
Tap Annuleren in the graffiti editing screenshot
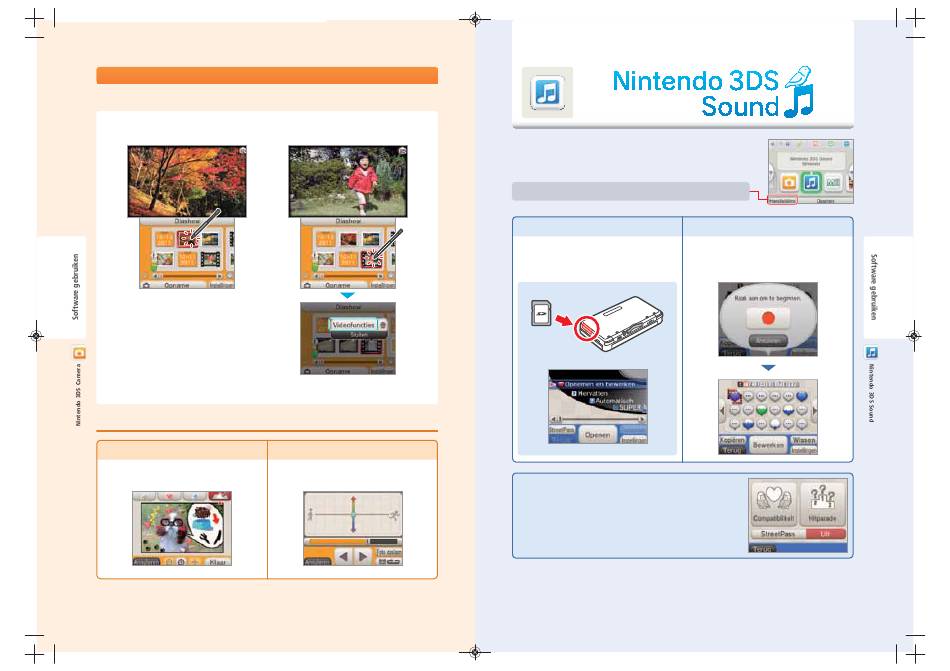(147, 562)
